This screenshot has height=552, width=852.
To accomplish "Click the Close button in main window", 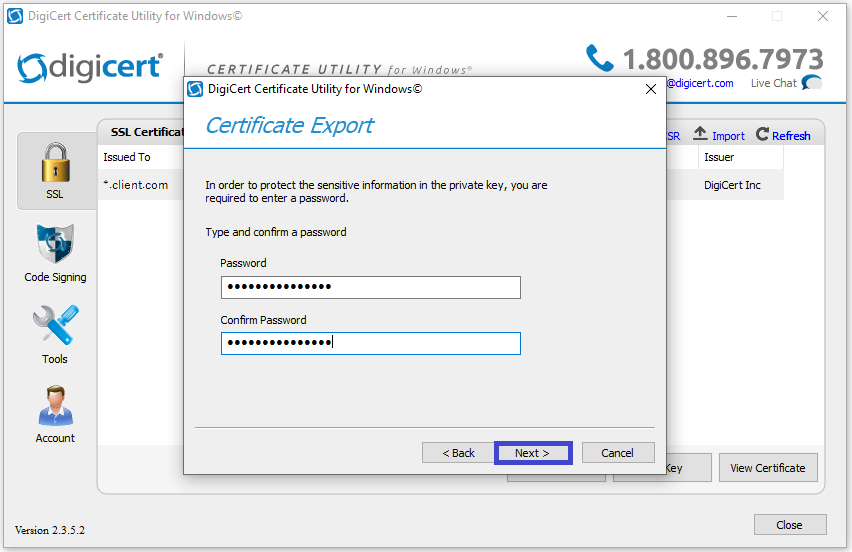I will tap(790, 525).
